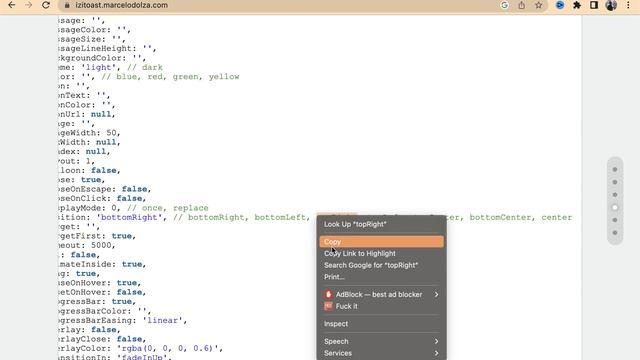This screenshot has height=360, width=640.
Task: Click the first page navigation dot
Action: (x=615, y=169)
